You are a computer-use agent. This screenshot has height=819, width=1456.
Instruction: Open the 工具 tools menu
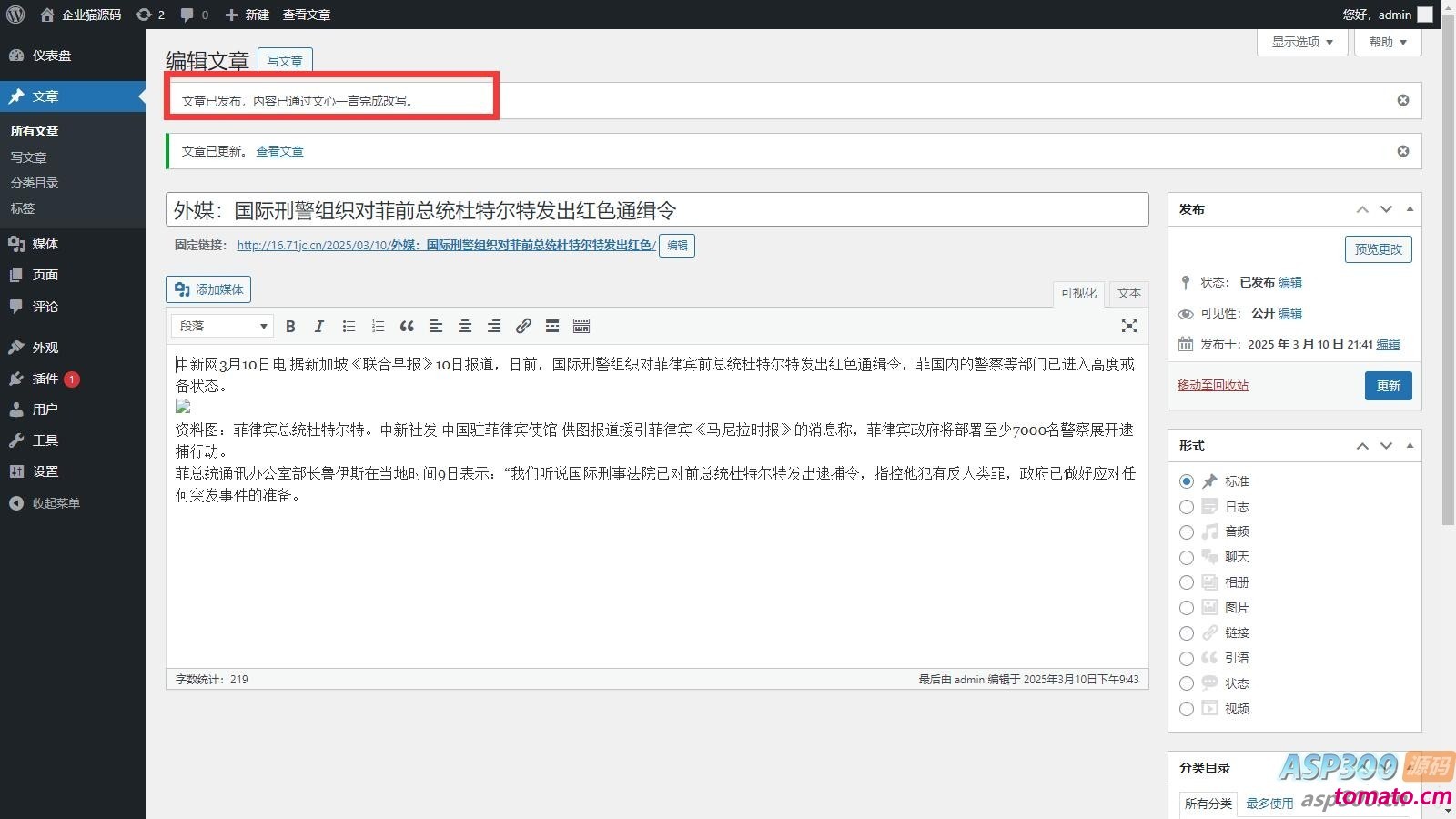pos(73,440)
